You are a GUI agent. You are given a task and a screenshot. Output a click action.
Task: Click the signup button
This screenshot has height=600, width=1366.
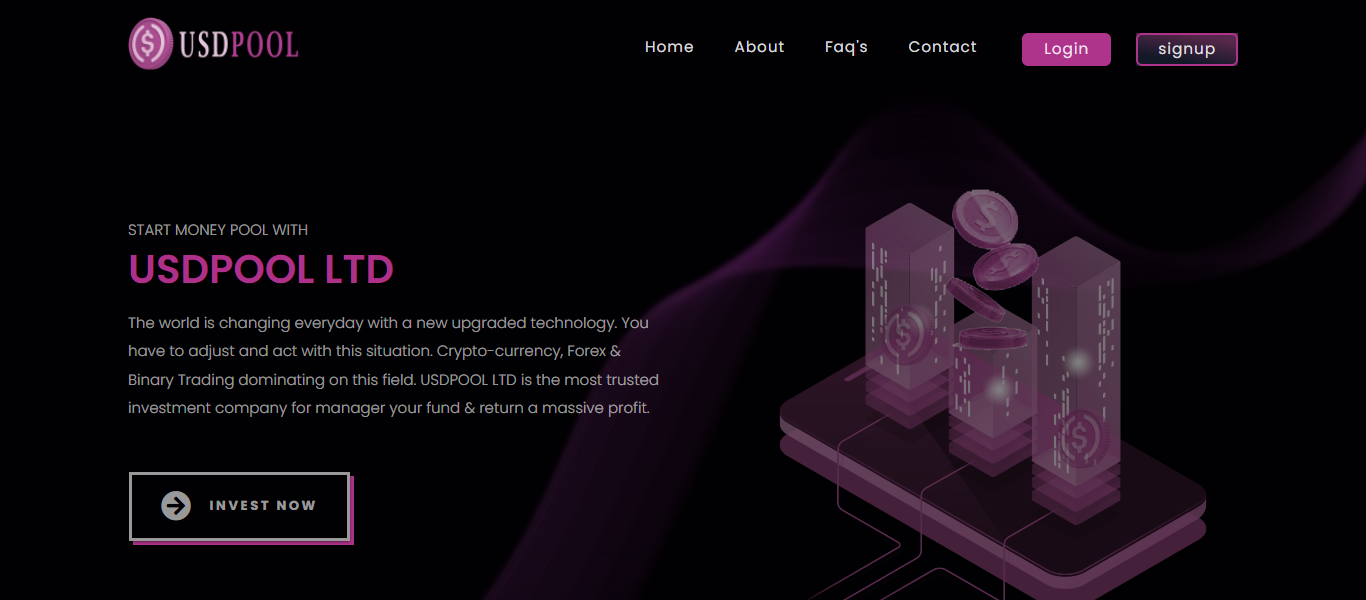click(x=1186, y=49)
